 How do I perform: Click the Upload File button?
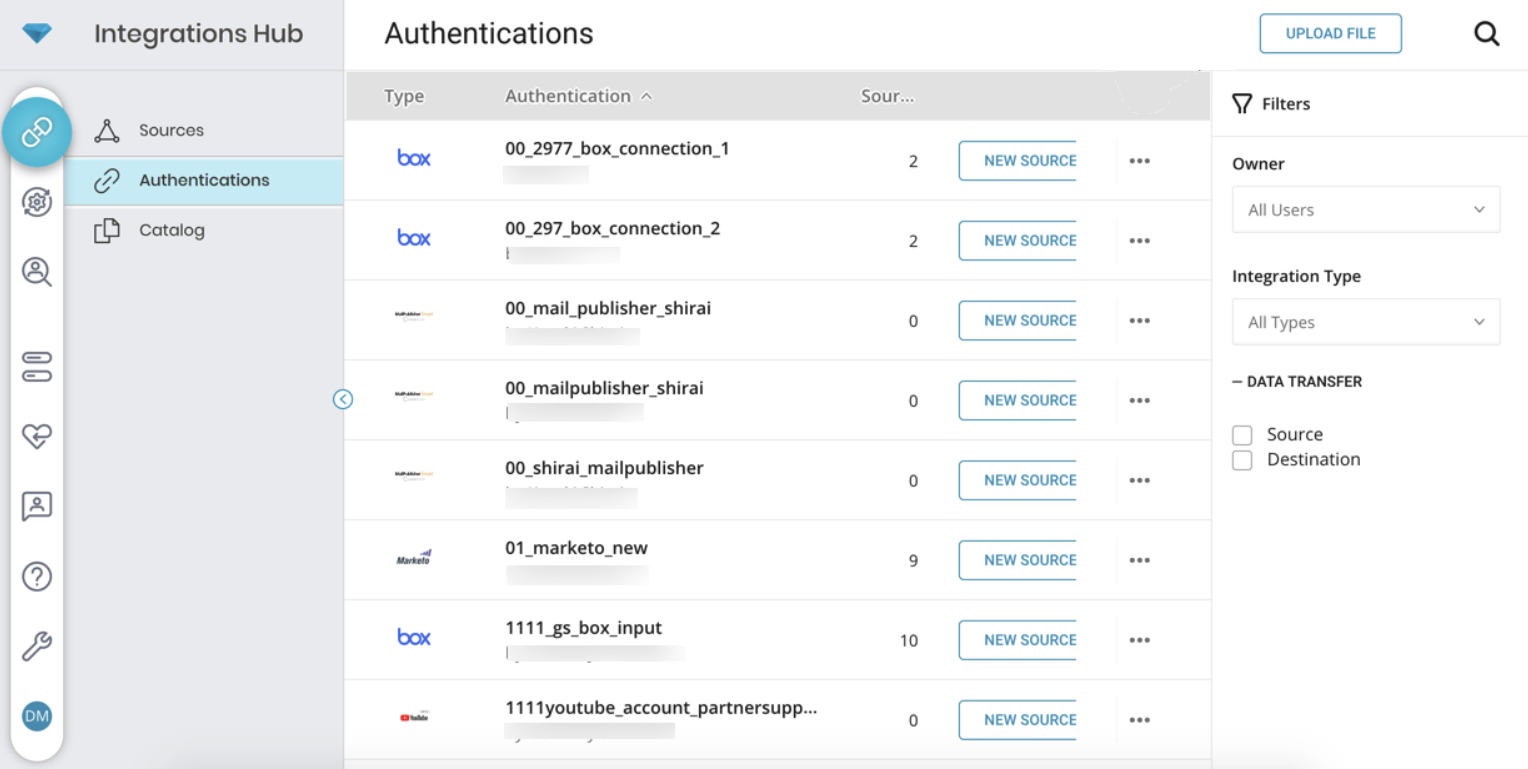tap(1330, 34)
